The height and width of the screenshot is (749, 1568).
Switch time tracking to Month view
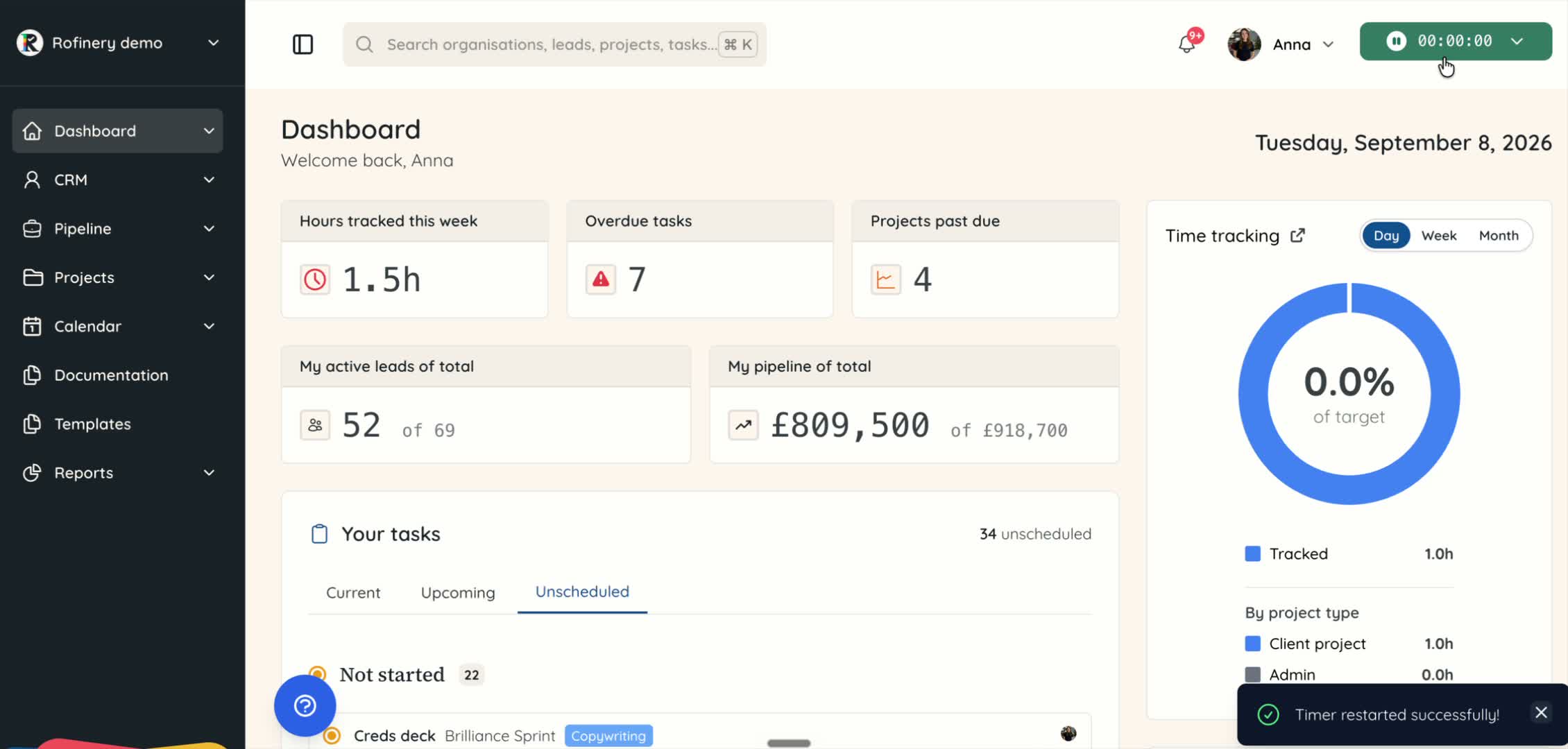1499,236
